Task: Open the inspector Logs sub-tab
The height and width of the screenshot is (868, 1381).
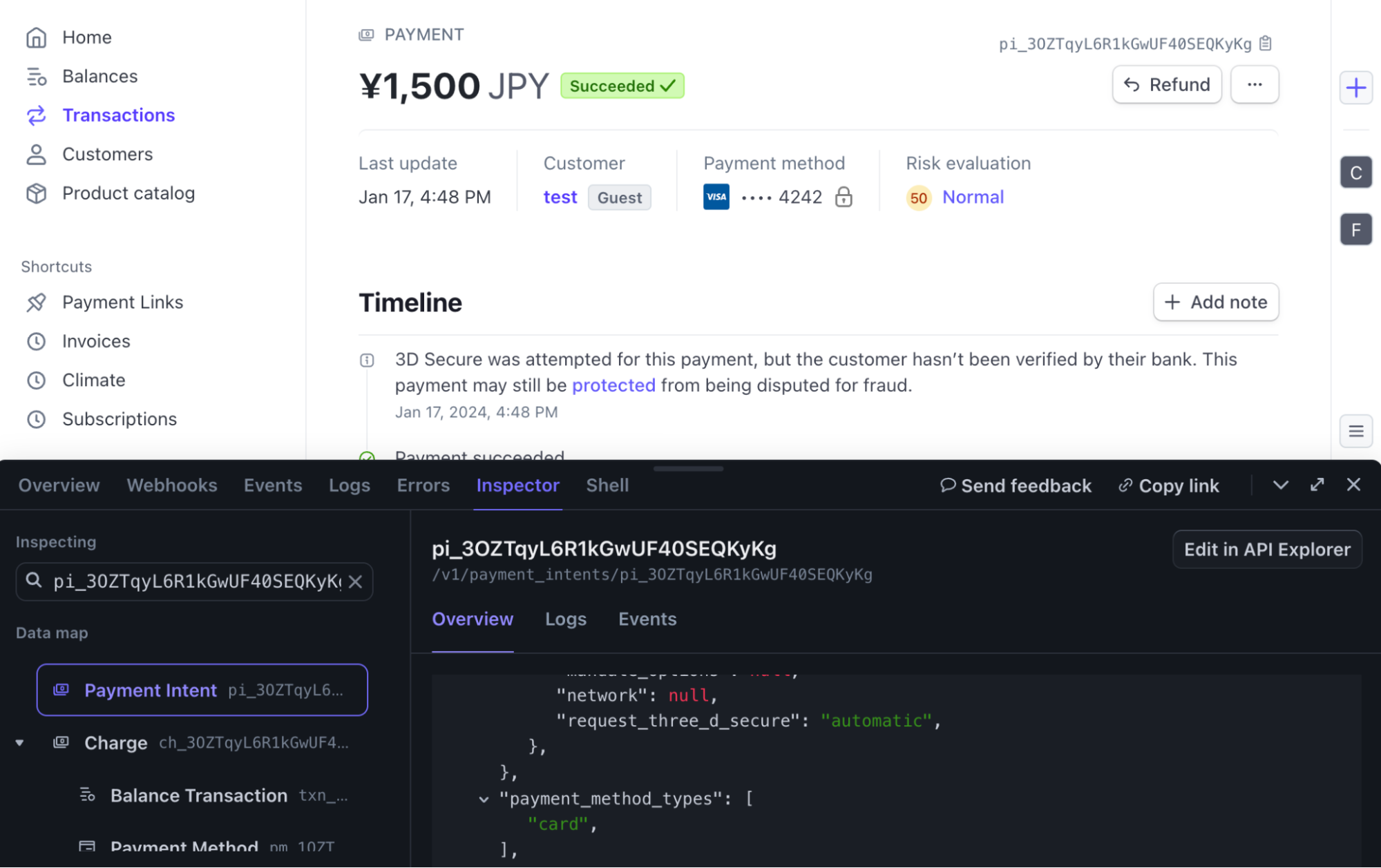Action: pyautogui.click(x=565, y=619)
